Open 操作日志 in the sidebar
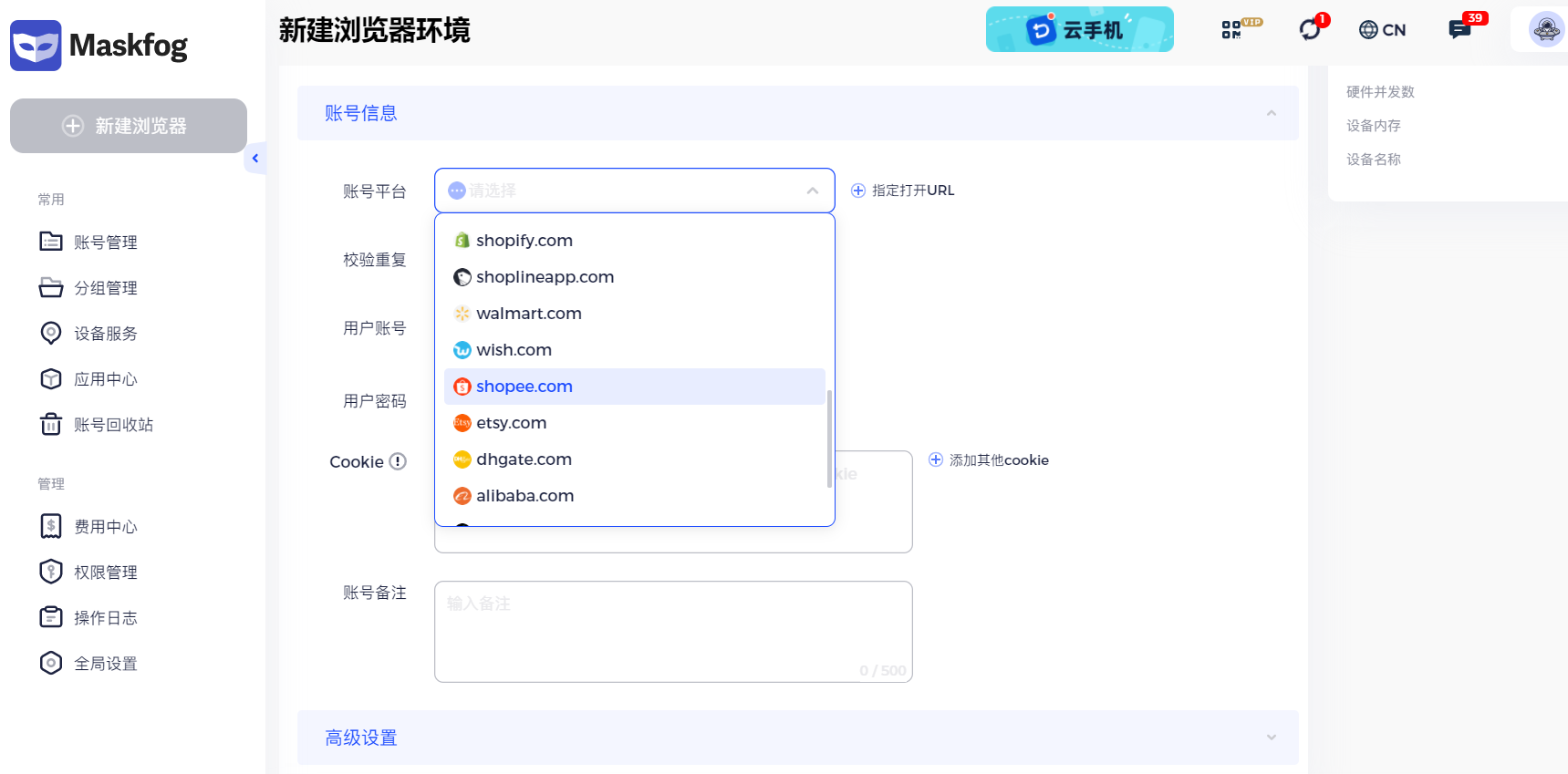 (x=106, y=618)
